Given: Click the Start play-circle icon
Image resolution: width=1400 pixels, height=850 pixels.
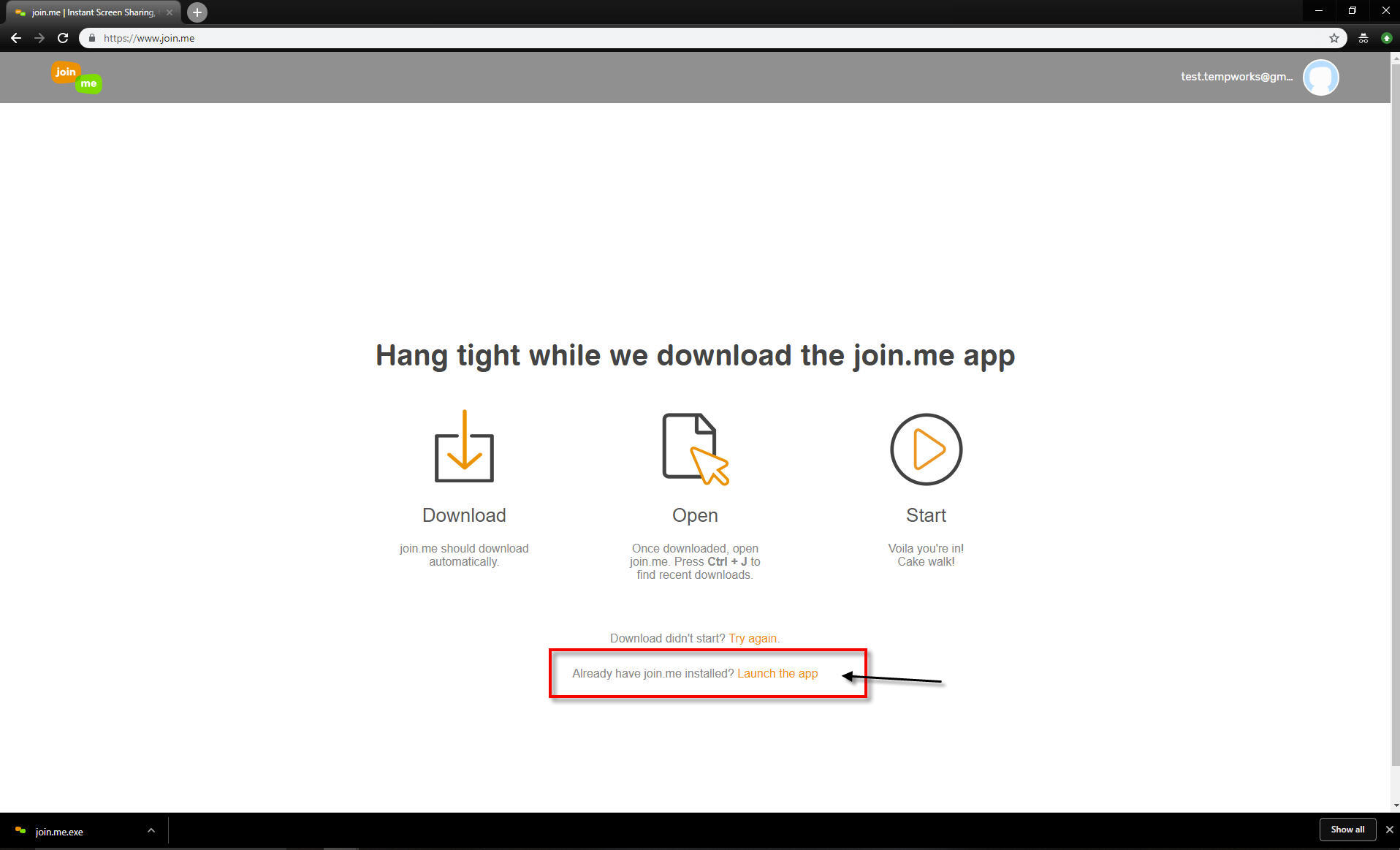Looking at the screenshot, I should click(926, 449).
